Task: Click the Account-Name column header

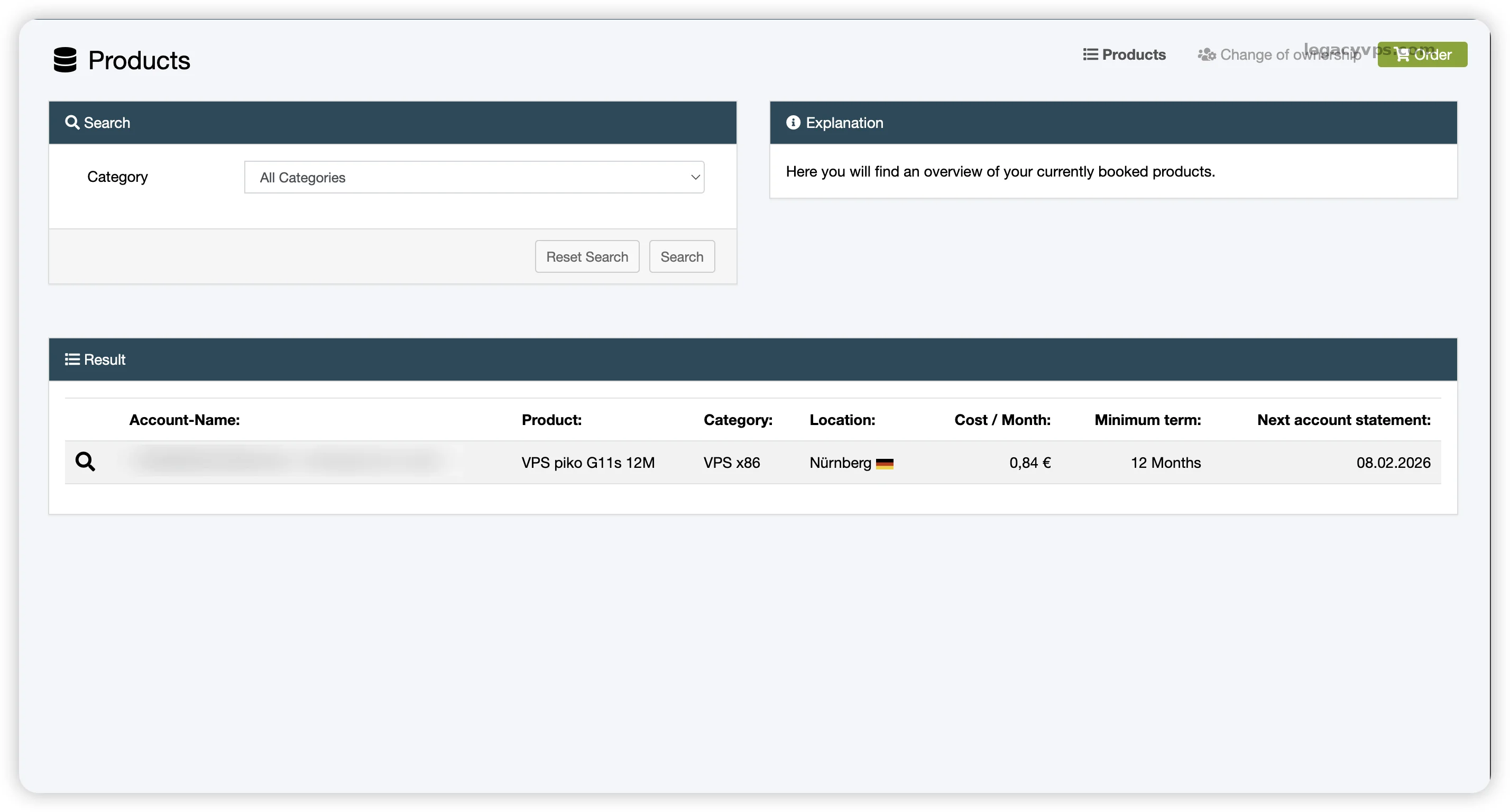Action: pyautogui.click(x=184, y=420)
